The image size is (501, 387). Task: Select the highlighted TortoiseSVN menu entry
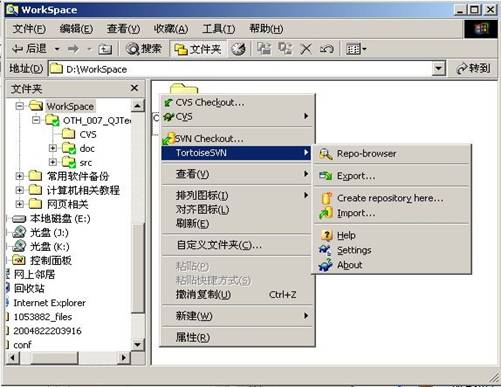[x=236, y=153]
